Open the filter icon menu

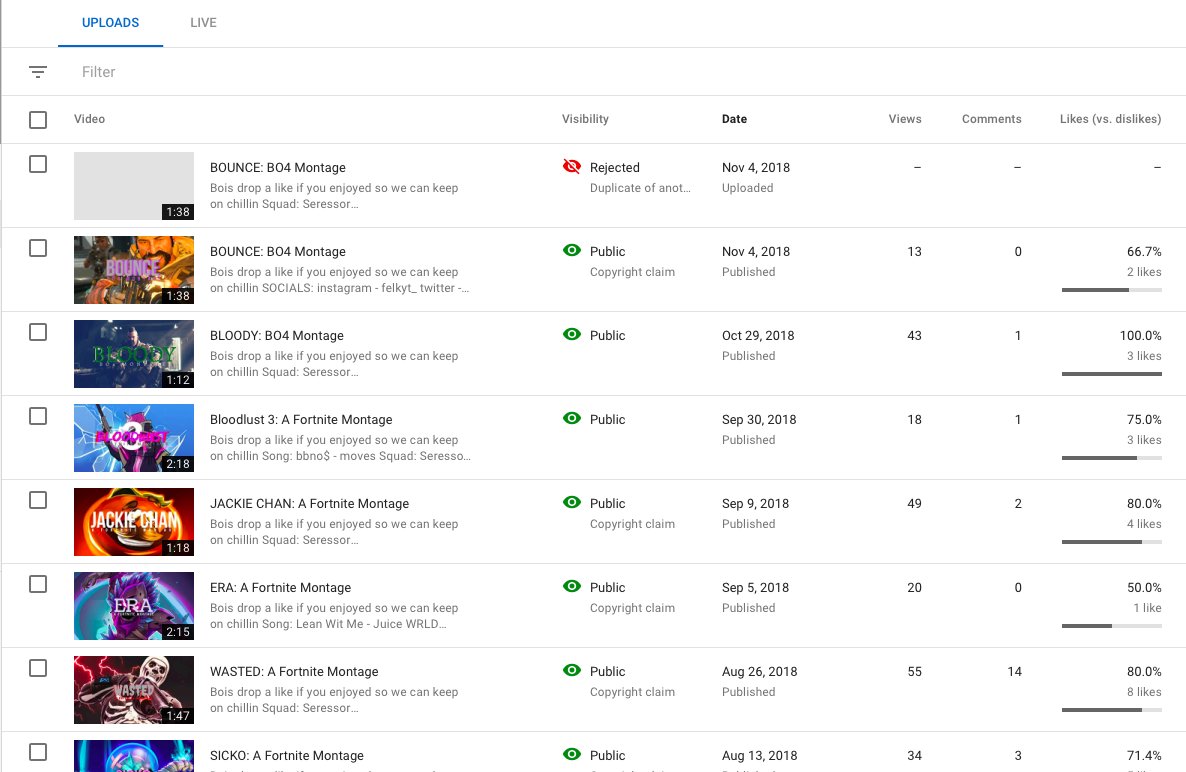[38, 72]
